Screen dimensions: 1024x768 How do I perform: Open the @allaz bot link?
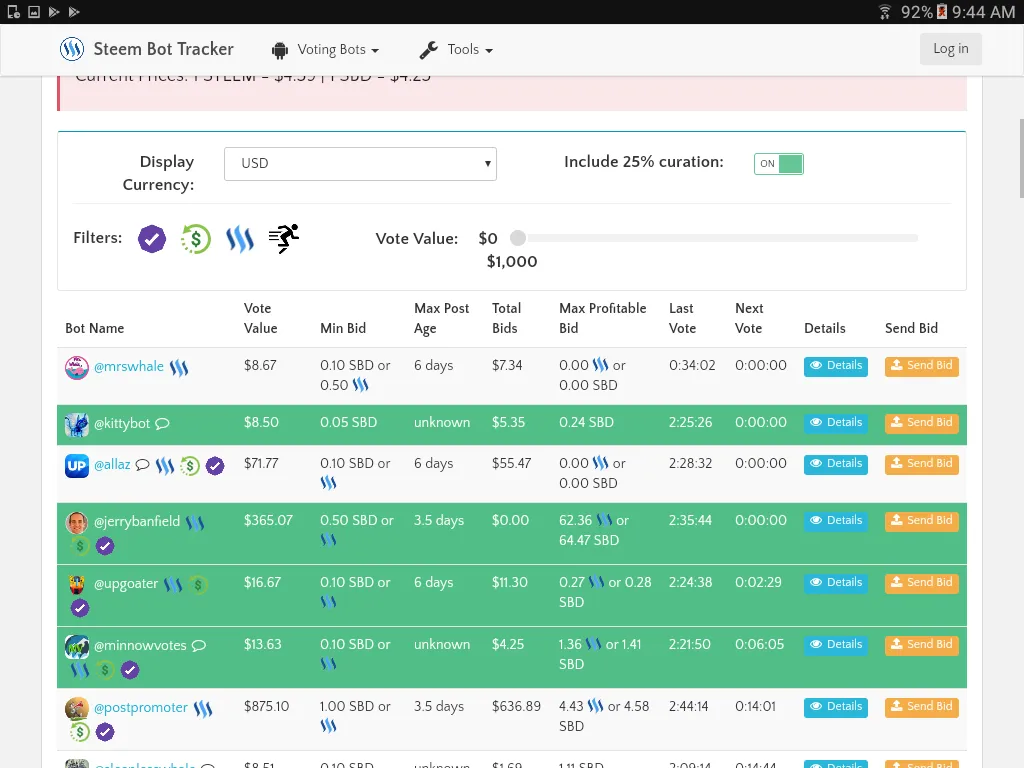(112, 465)
